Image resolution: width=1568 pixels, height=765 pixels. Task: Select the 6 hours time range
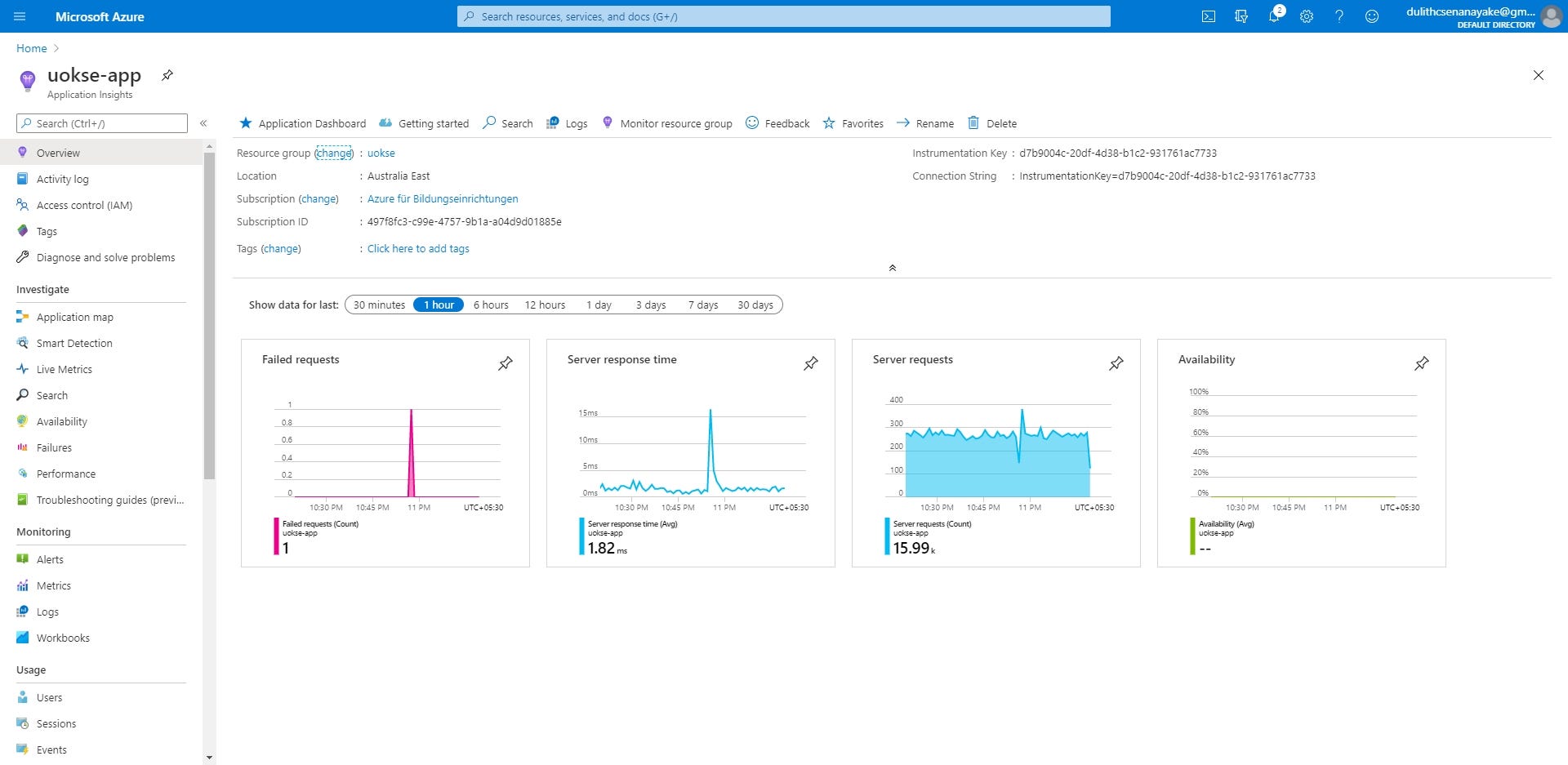pyautogui.click(x=491, y=305)
